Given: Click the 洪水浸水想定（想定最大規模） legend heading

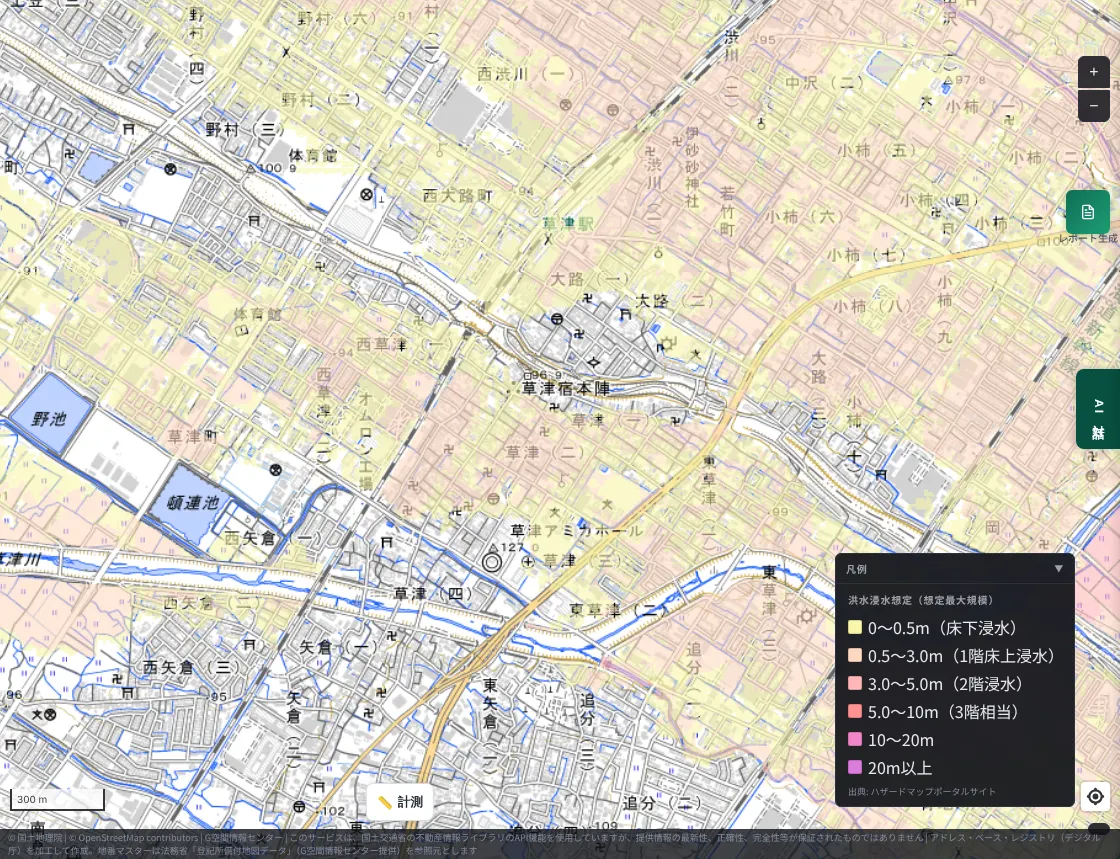Looking at the screenshot, I should pos(921,601).
